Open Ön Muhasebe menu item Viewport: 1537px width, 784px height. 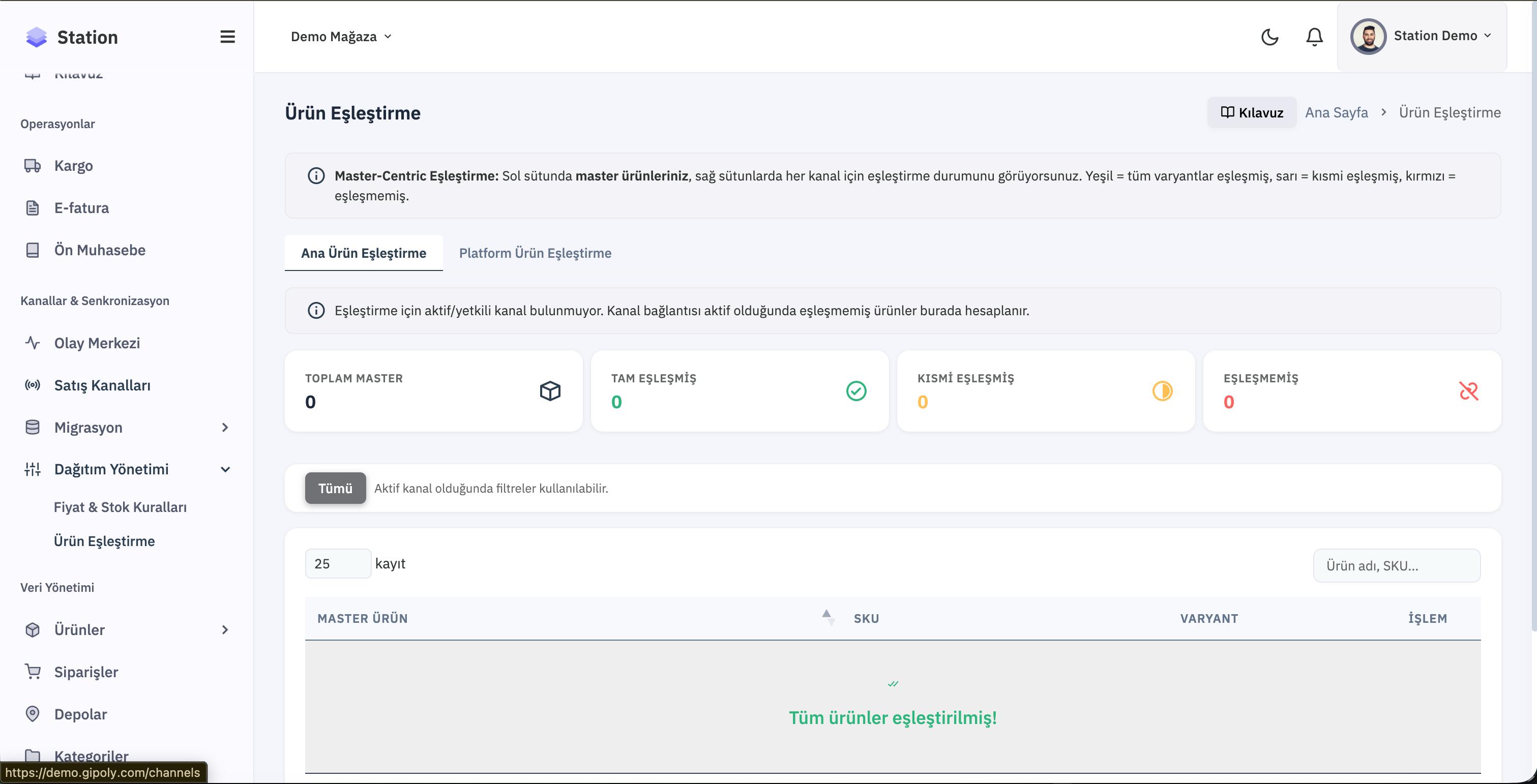(x=100, y=250)
